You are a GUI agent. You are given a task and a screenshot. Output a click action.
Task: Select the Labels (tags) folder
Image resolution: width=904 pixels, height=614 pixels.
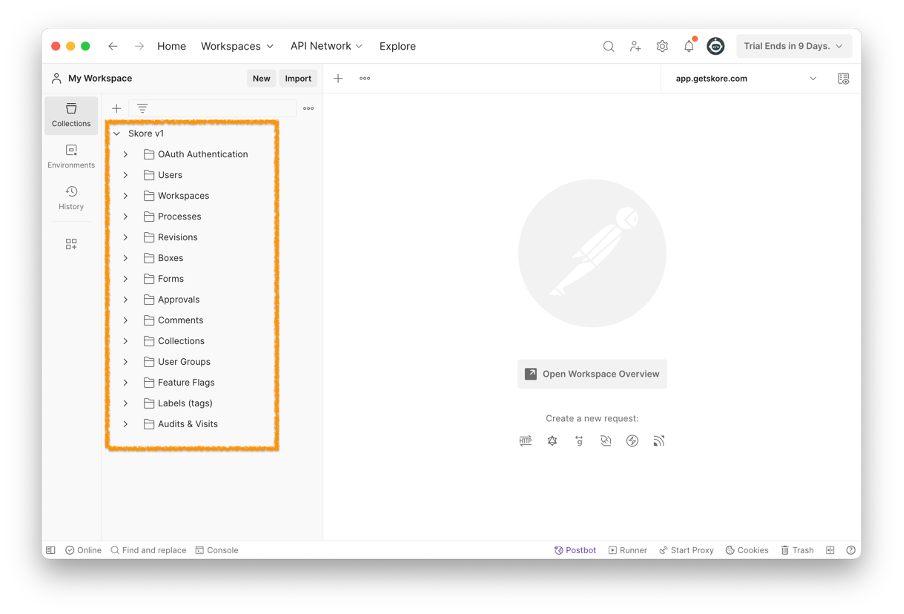coord(185,404)
